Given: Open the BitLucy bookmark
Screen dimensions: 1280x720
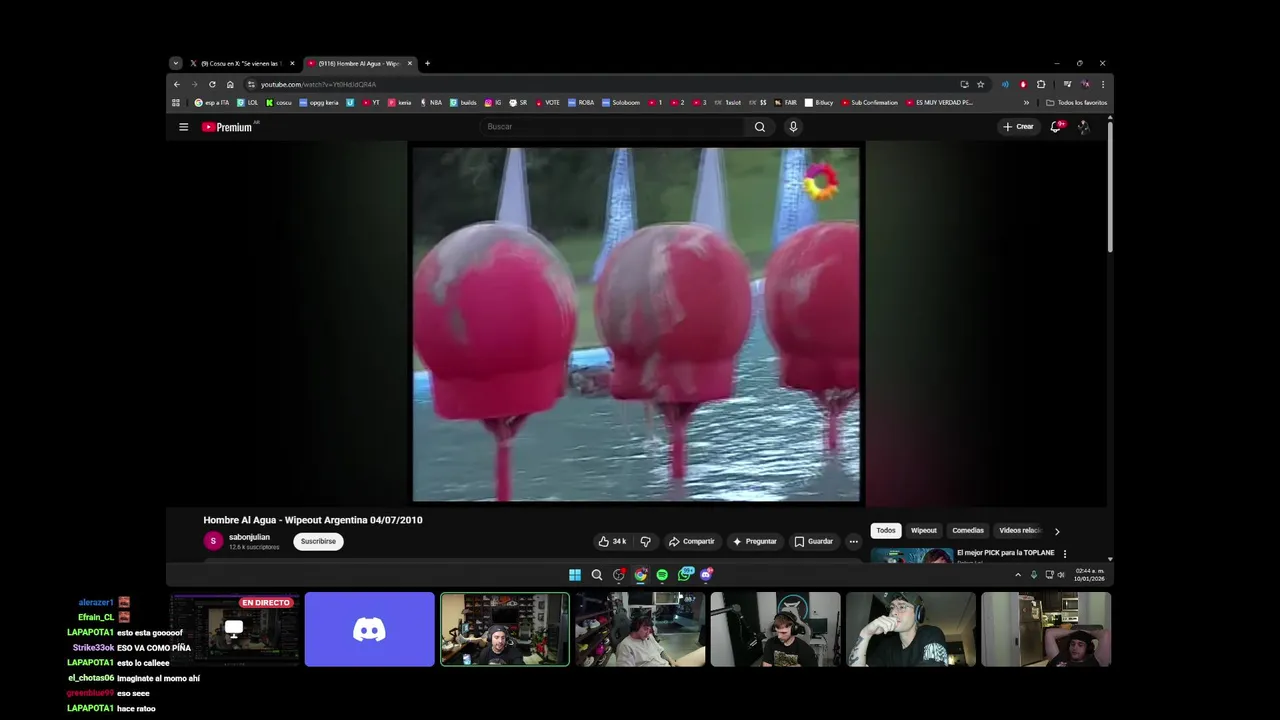Looking at the screenshot, I should (819, 102).
